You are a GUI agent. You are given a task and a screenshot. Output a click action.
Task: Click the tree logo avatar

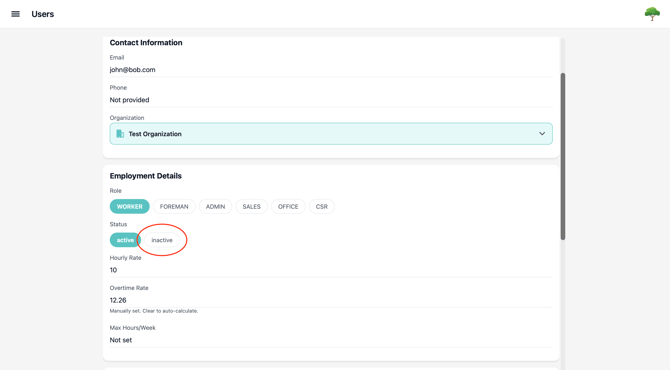click(652, 14)
